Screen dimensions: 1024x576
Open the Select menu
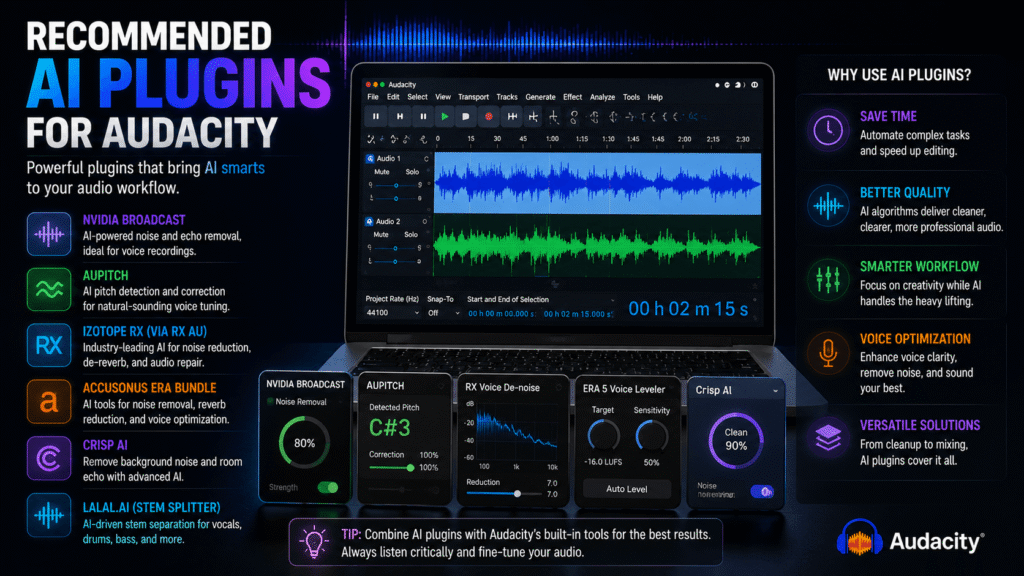click(417, 97)
